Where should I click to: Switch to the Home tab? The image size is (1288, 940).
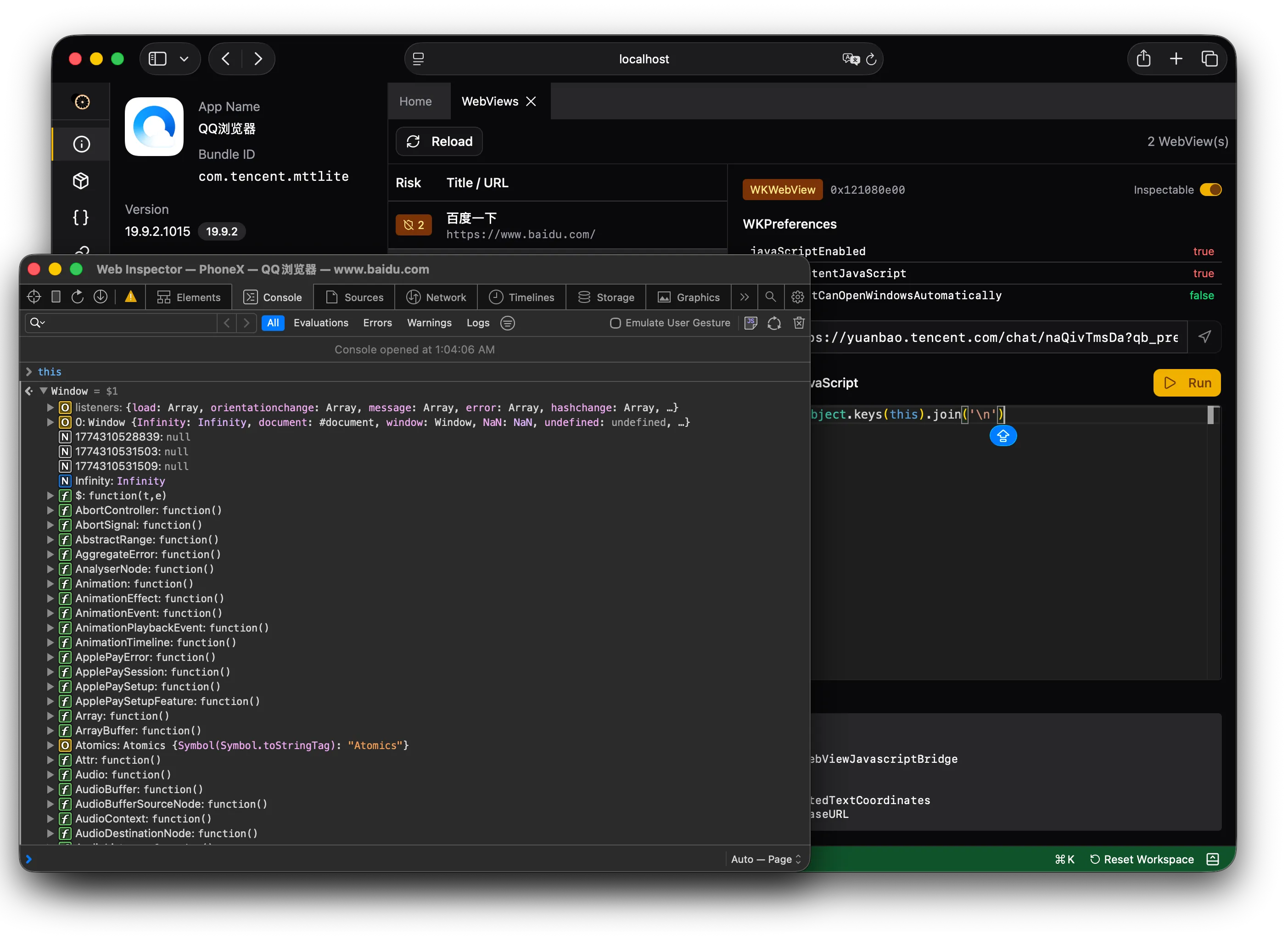(x=416, y=101)
